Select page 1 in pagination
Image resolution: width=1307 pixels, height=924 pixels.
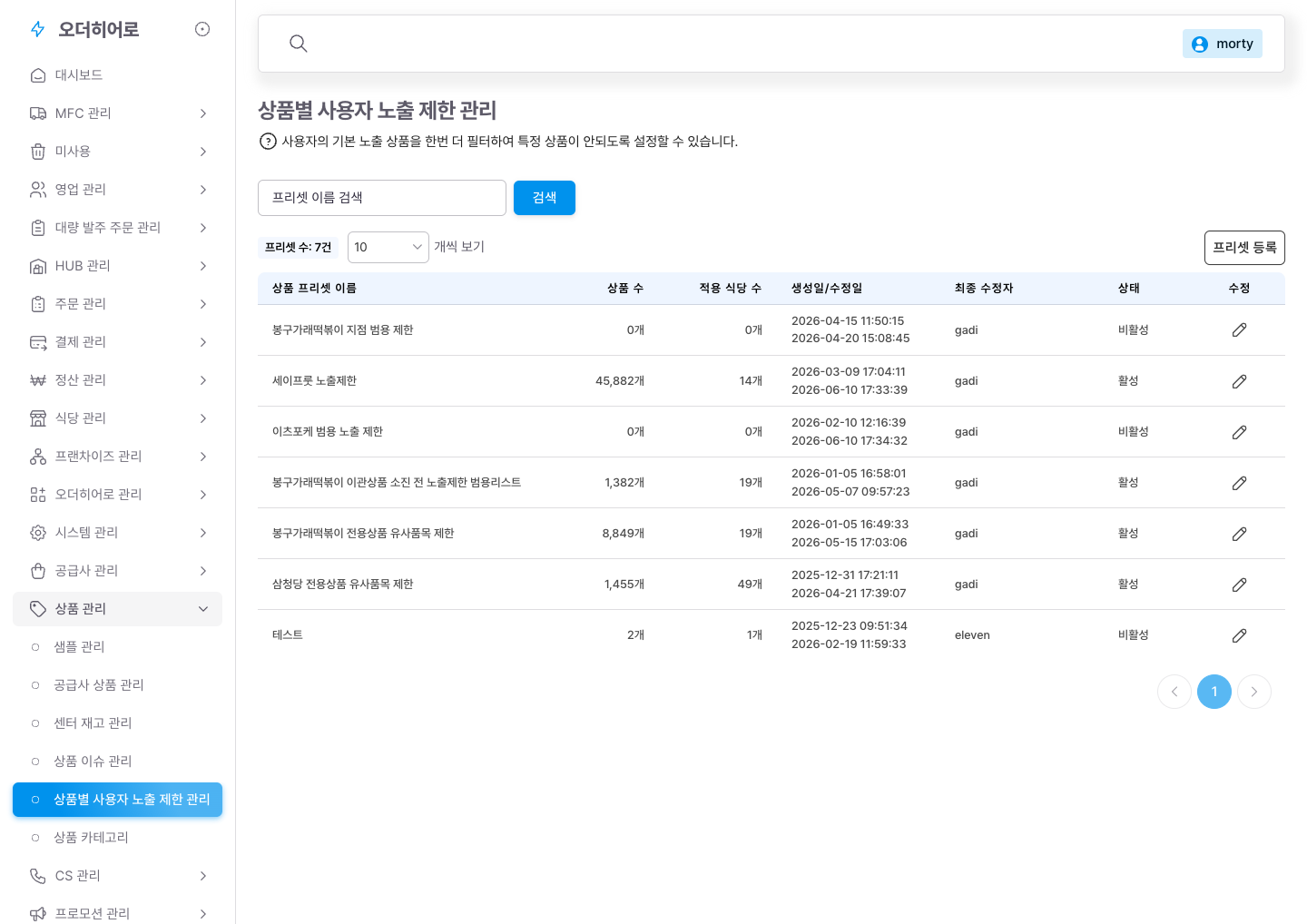click(x=1214, y=692)
